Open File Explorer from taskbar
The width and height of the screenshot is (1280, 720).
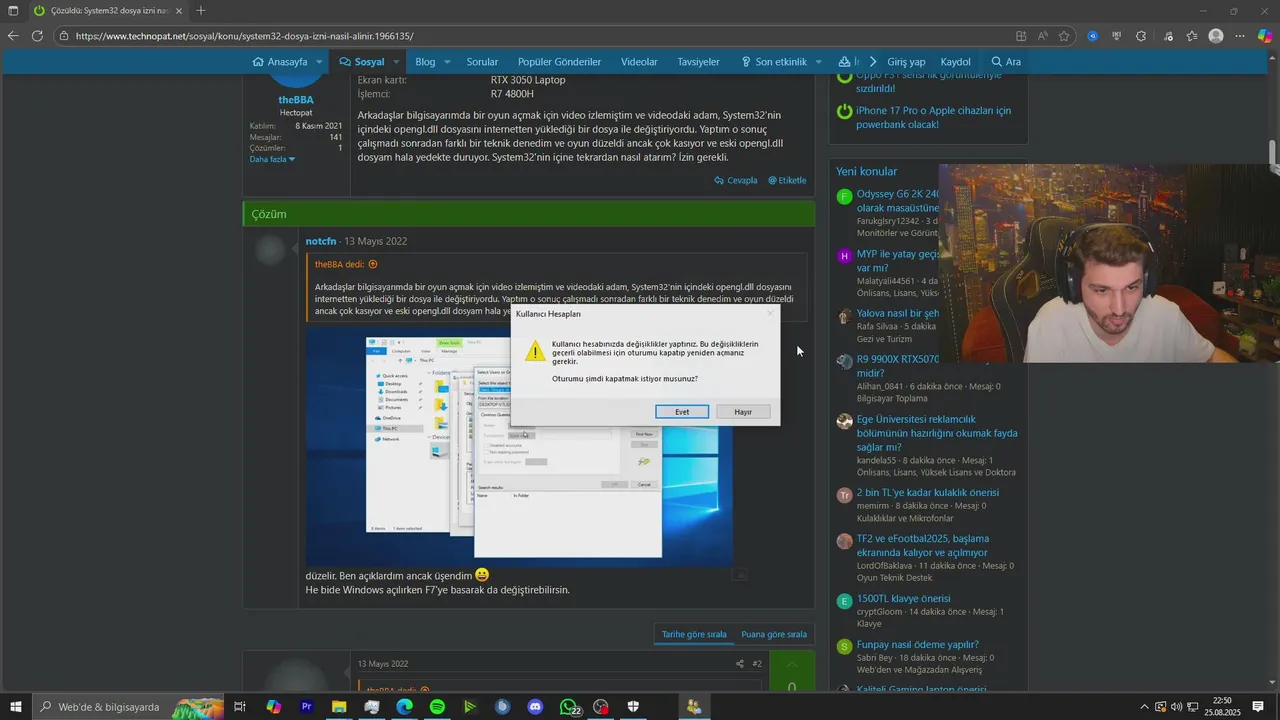click(x=339, y=707)
